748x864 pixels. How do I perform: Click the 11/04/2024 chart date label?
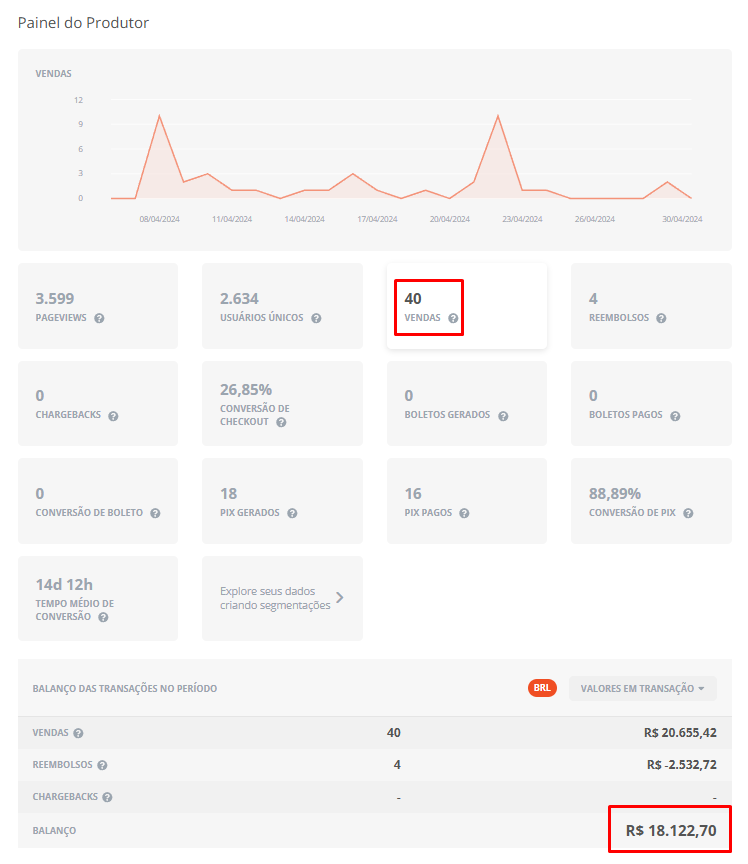(x=232, y=219)
